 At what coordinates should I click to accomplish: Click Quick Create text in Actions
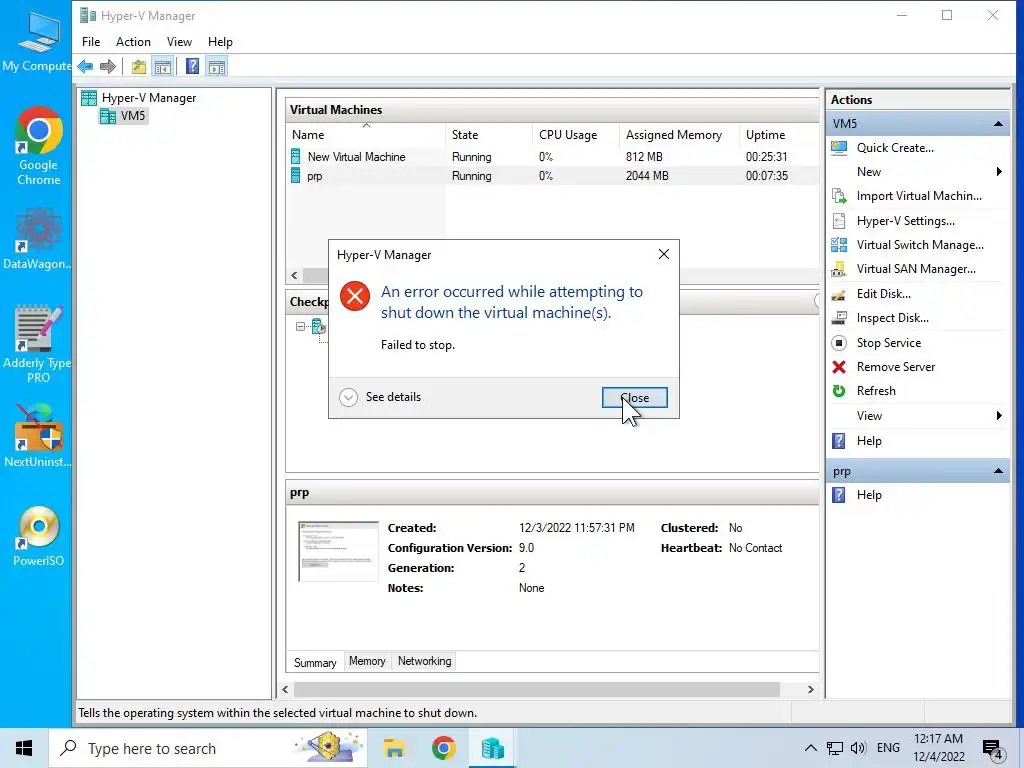pos(895,148)
